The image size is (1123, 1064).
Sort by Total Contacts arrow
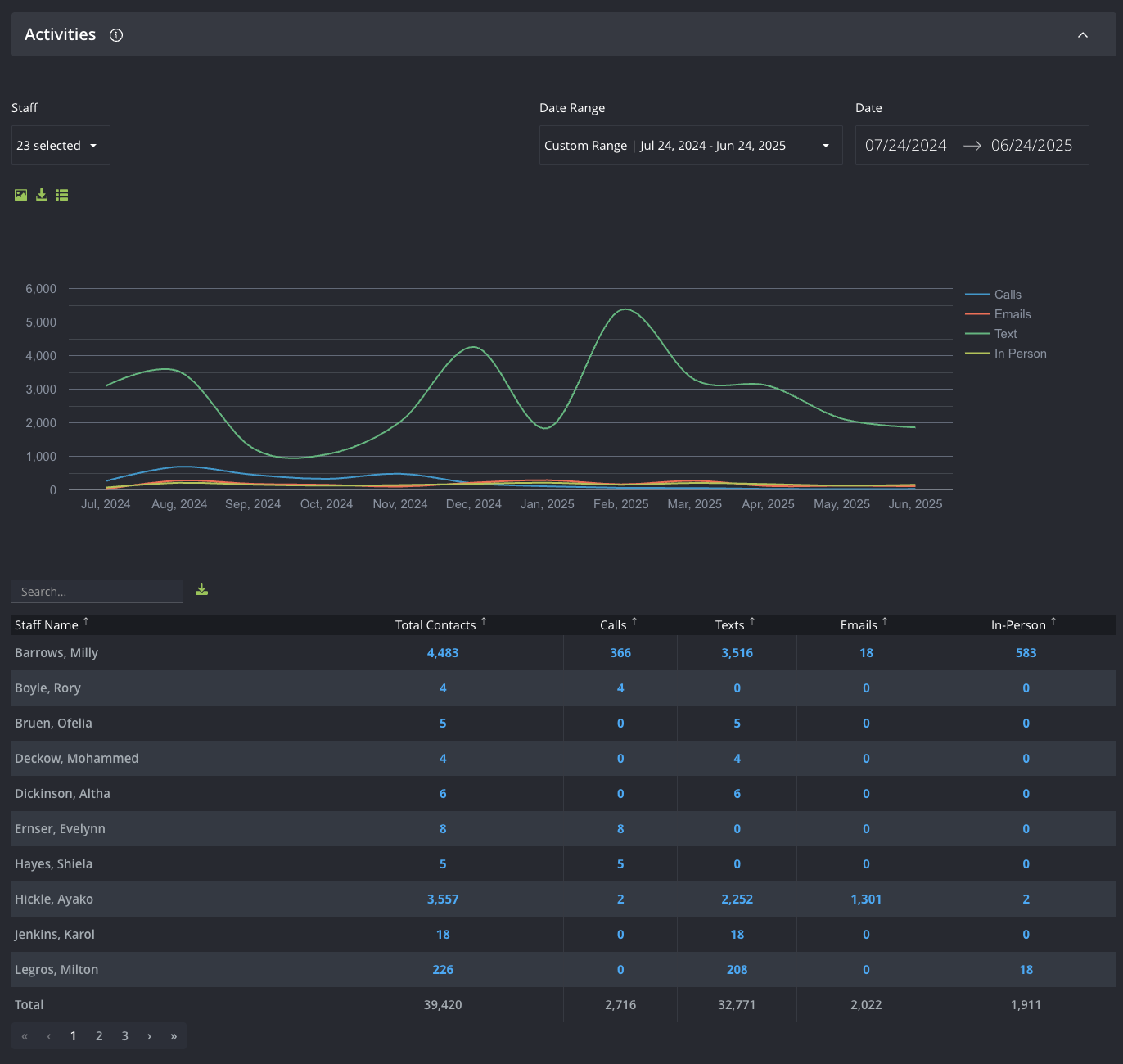[x=484, y=622]
